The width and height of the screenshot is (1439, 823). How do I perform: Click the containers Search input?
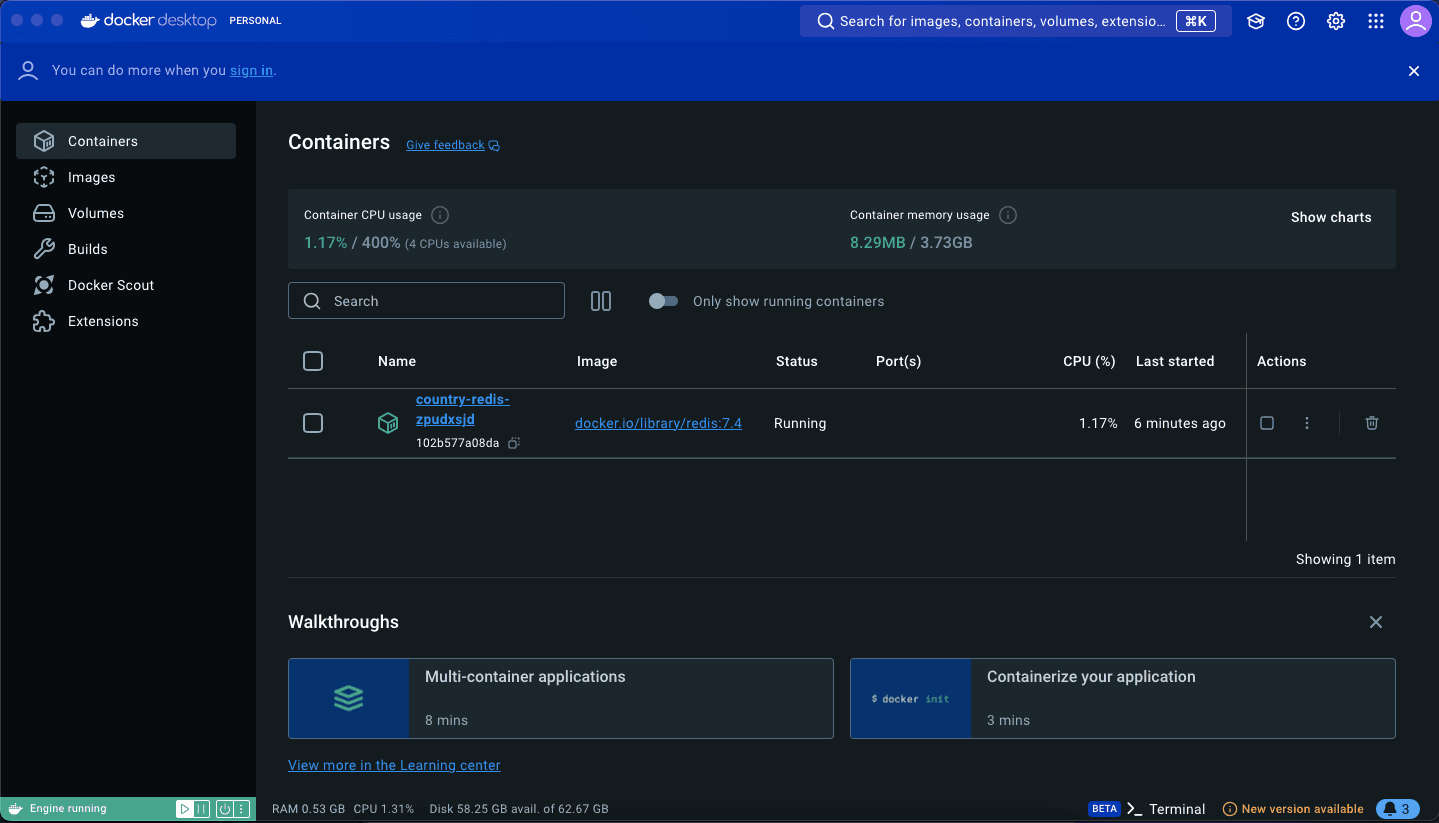pos(426,301)
